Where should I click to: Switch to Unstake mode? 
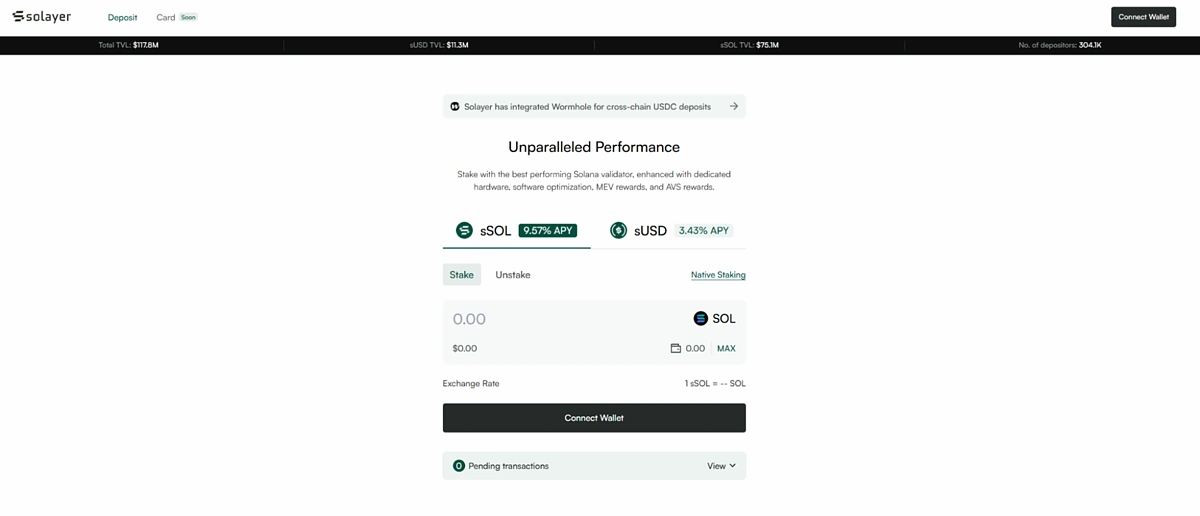tap(513, 274)
